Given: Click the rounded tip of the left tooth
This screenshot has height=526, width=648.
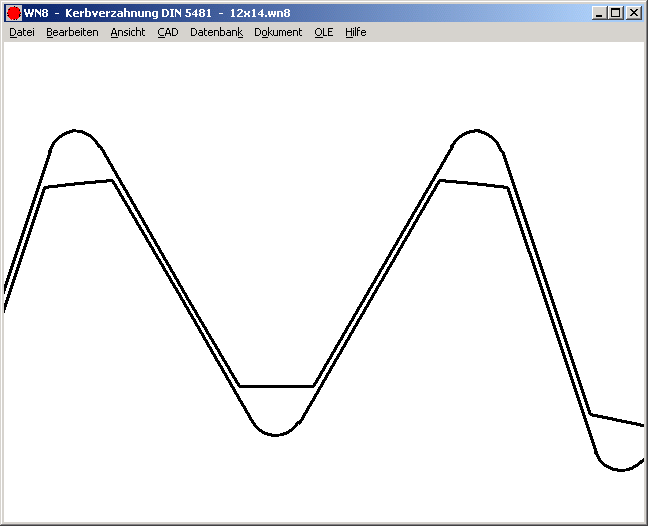Looking at the screenshot, I should point(75,130).
